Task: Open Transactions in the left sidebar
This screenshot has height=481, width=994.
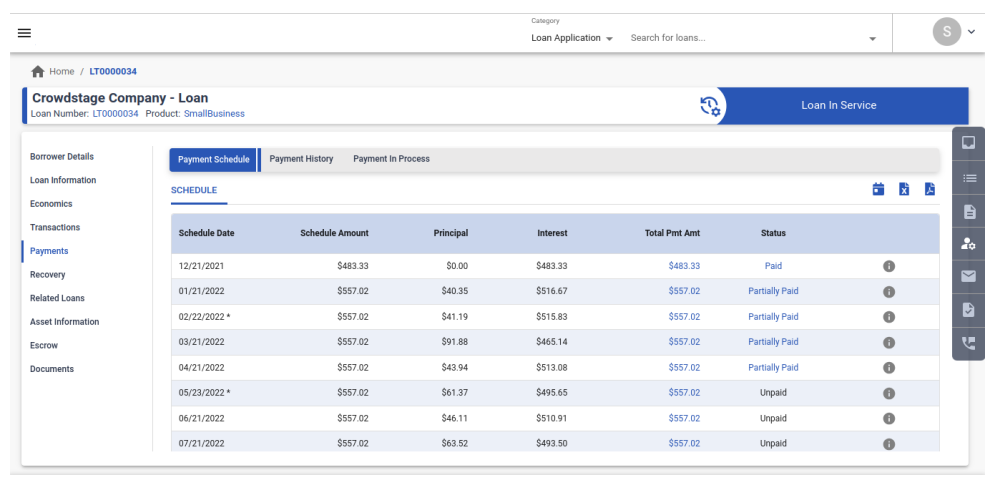Action: [x=55, y=228]
